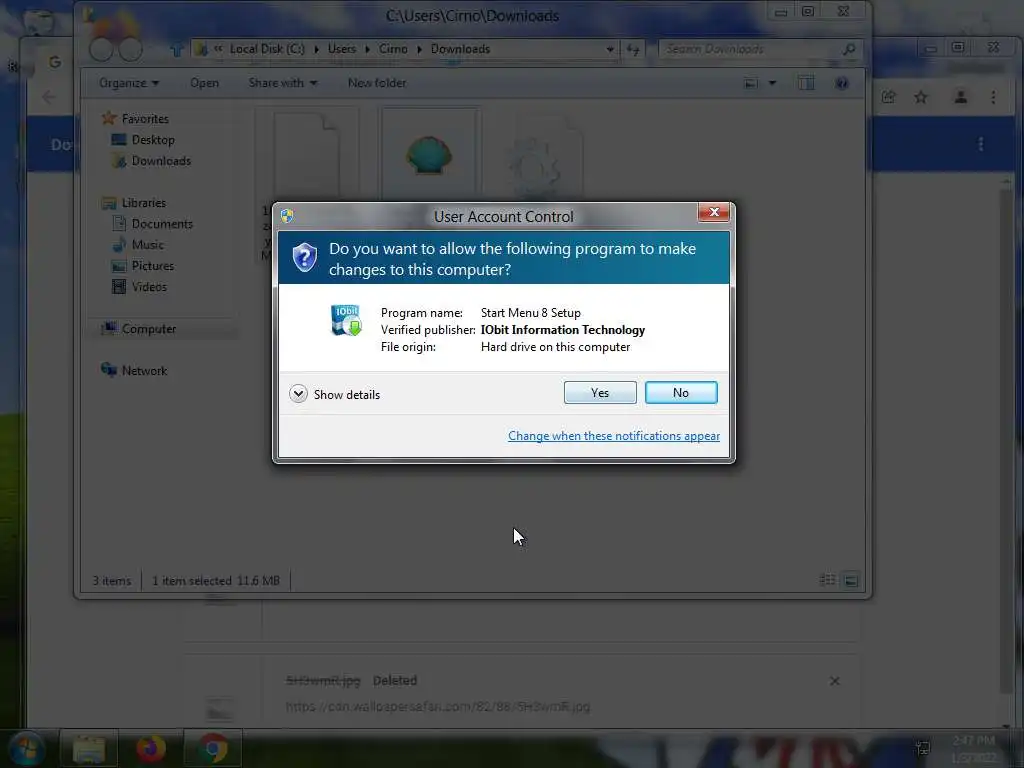
Task: Remove SH3wmR.jpg entry with its X button
Action: coord(835,681)
